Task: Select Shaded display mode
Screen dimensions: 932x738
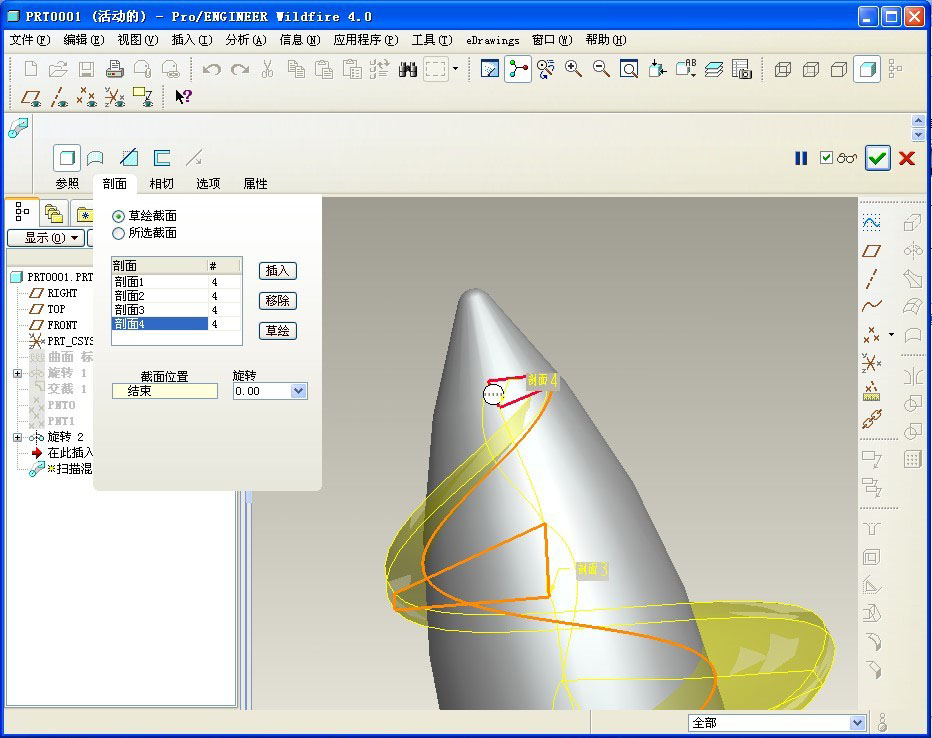Action: tap(867, 69)
